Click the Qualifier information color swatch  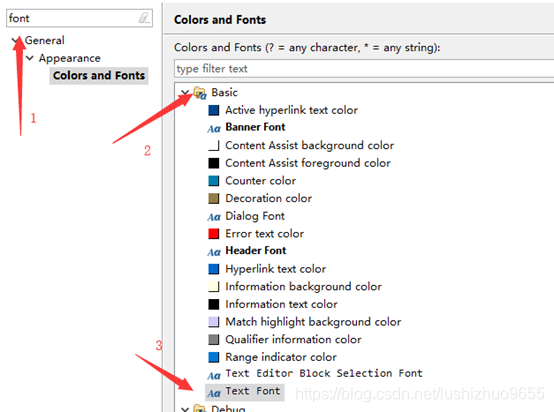pos(213,340)
